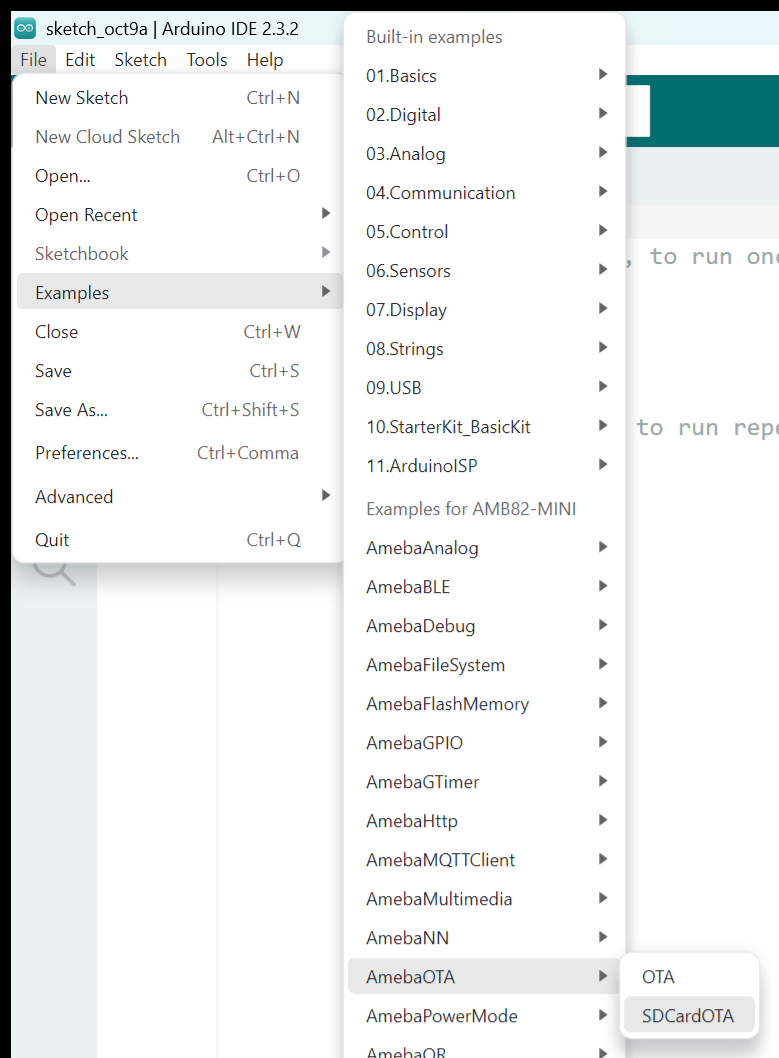
Task: Open the Sketch menu in menu bar
Action: [140, 60]
